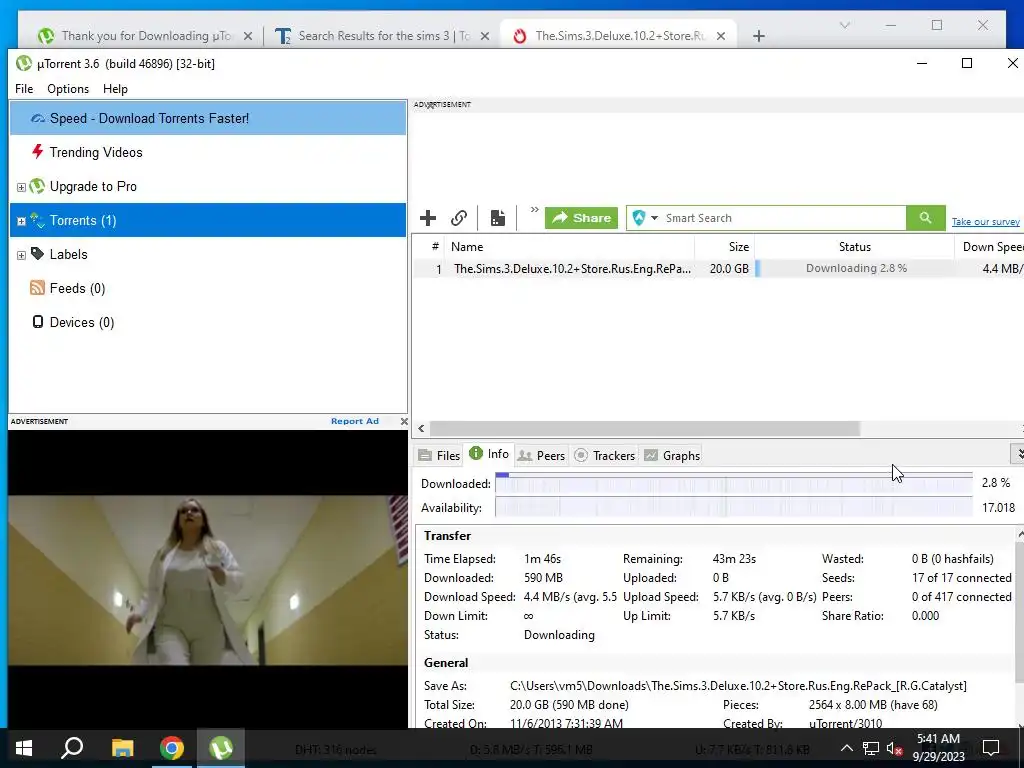Select The.Sims.3.Deluxe torrent row

point(718,268)
